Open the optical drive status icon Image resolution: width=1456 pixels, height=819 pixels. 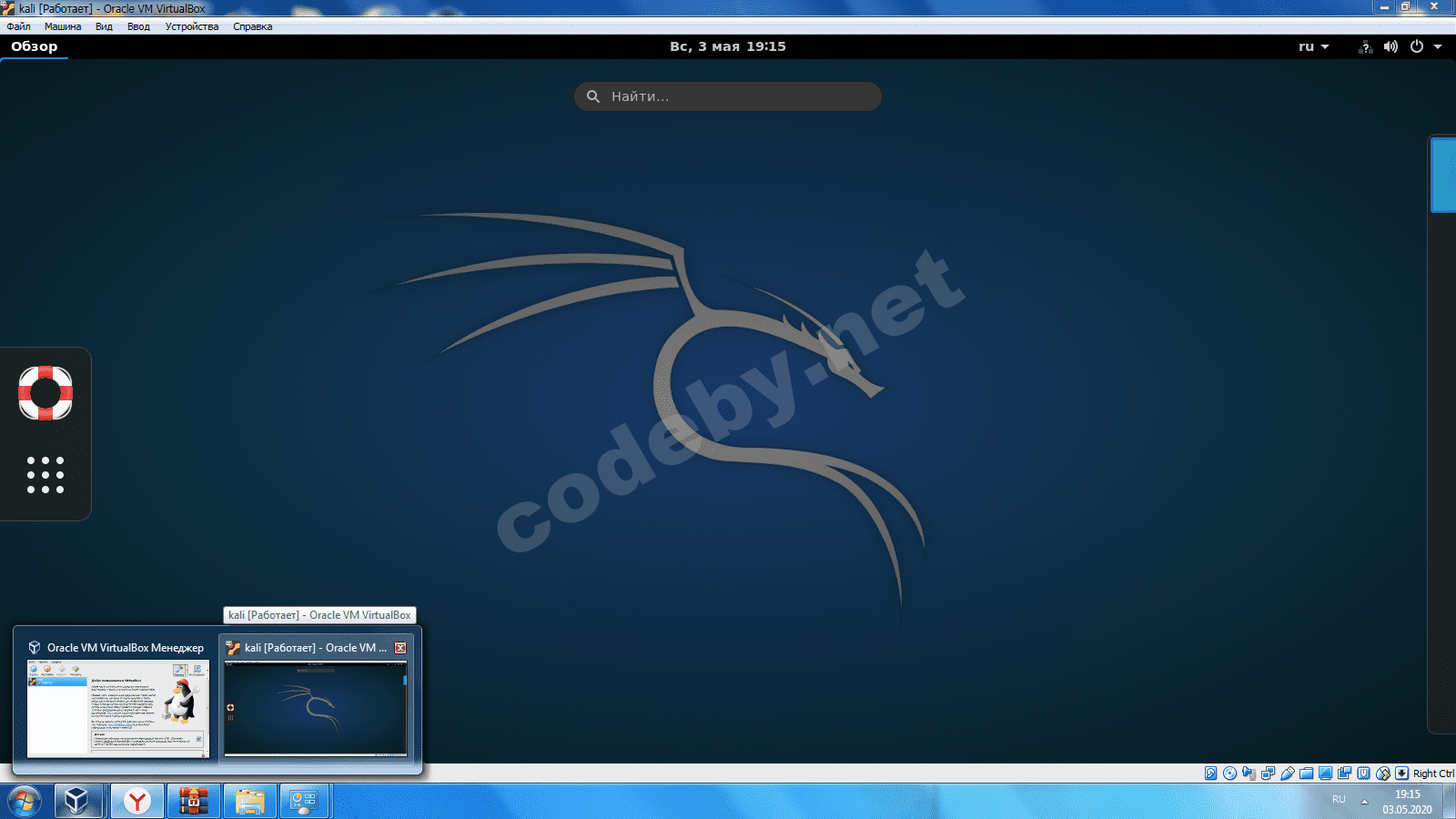tap(1230, 773)
